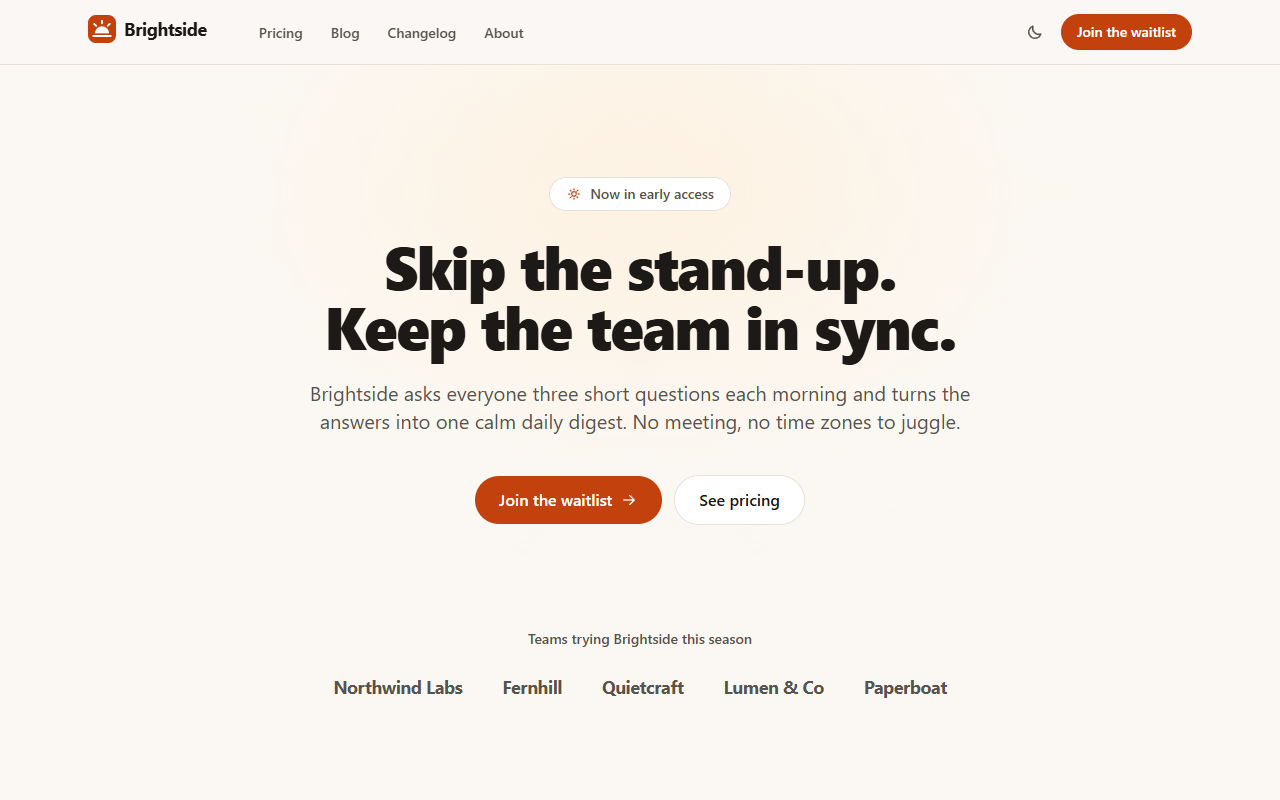Click the Quietcraft team name
This screenshot has width=1280, height=800.
point(643,688)
